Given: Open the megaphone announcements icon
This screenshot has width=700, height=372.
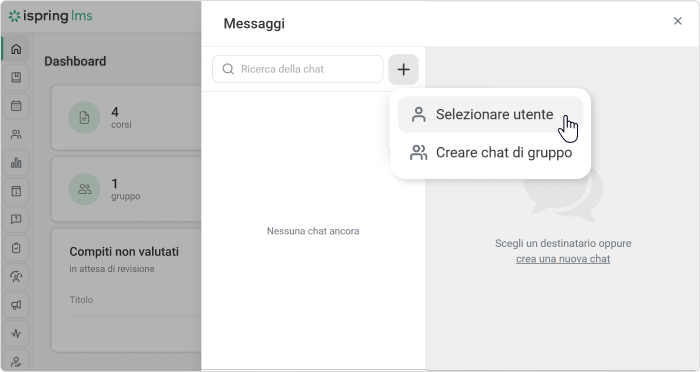Looking at the screenshot, I should coord(16,305).
